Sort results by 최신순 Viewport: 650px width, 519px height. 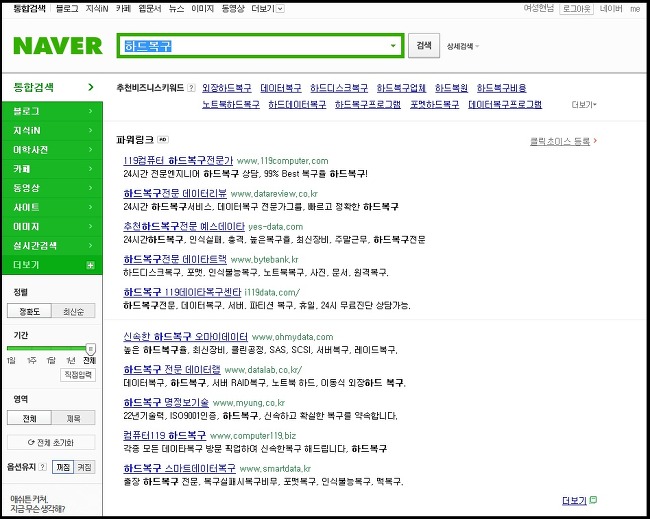click(73, 311)
